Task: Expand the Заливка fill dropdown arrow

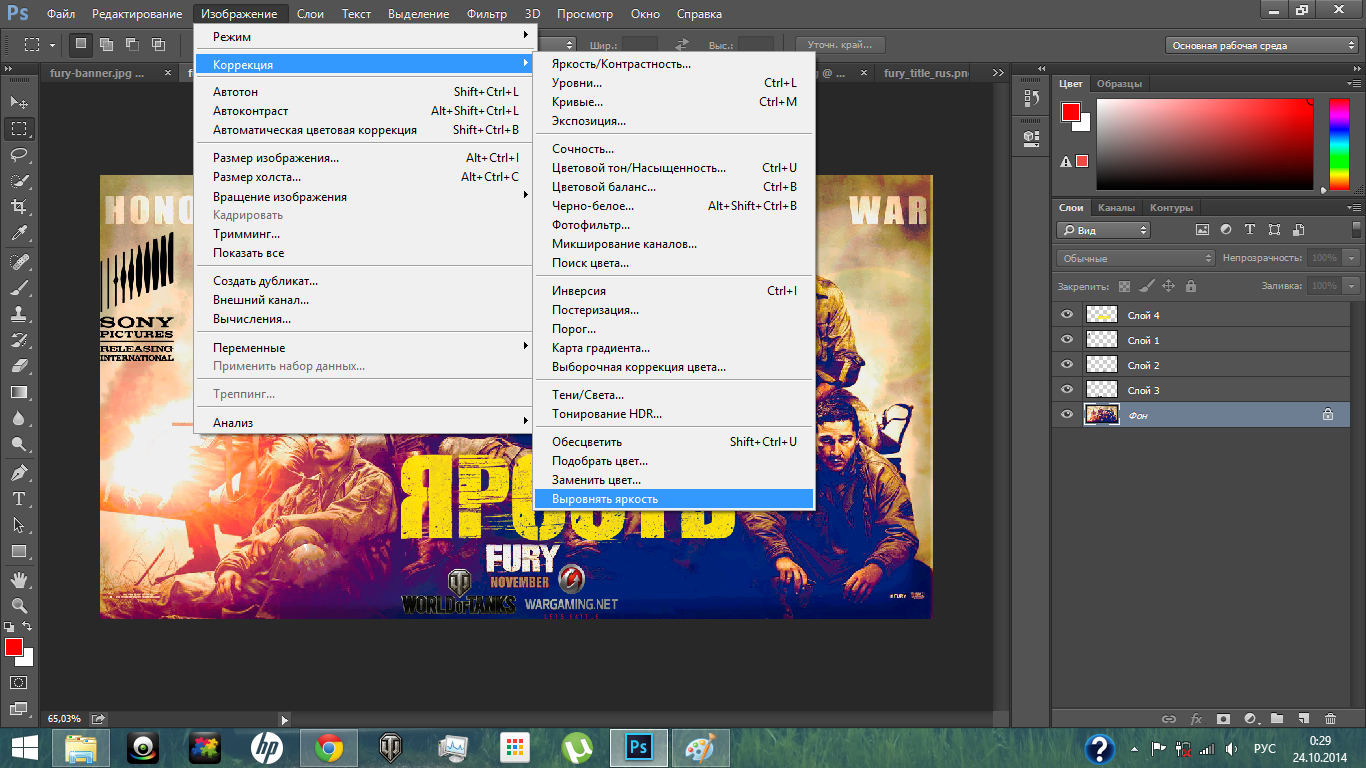Action: tap(1352, 286)
